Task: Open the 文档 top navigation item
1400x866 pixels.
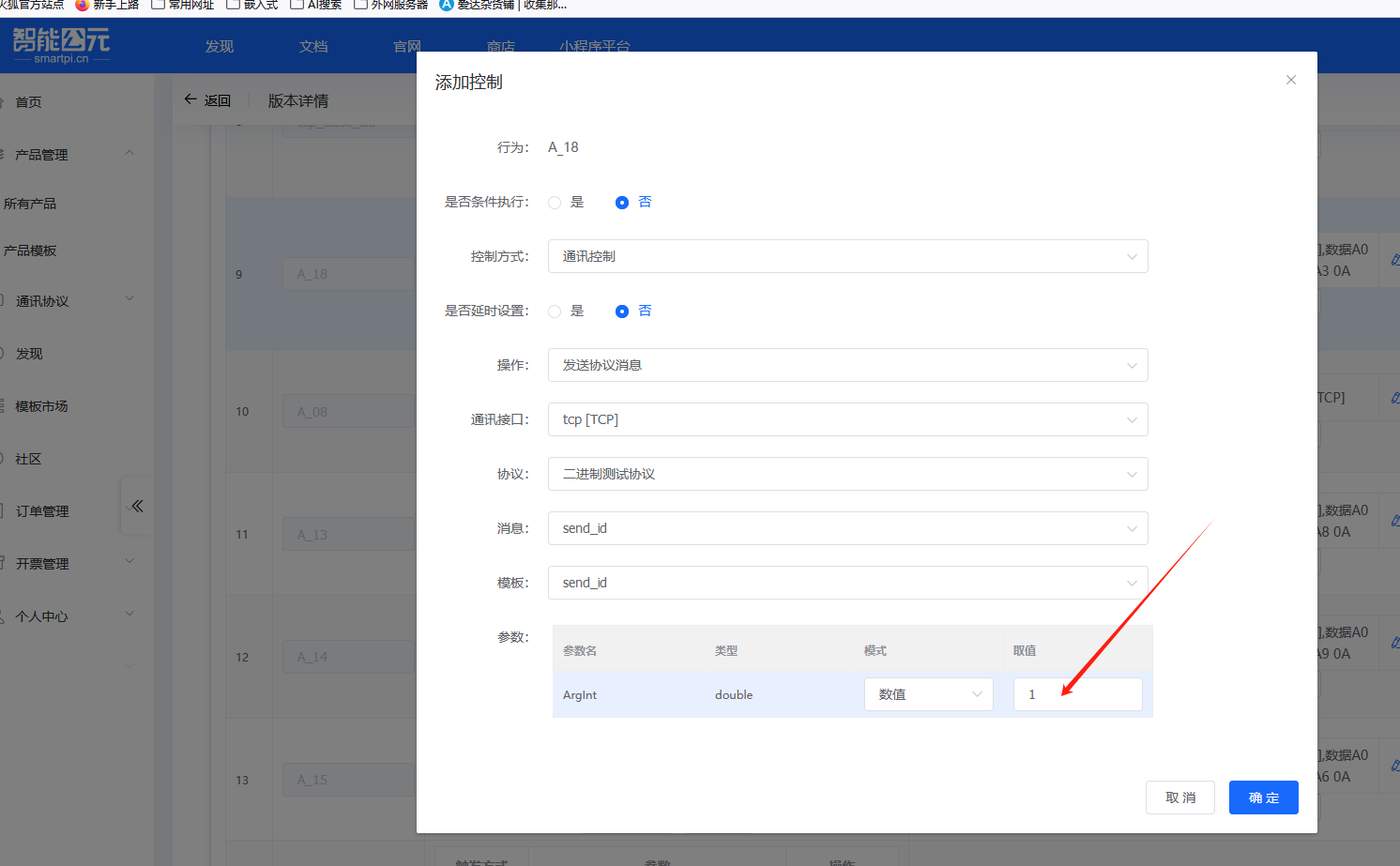Action: pyautogui.click(x=313, y=46)
